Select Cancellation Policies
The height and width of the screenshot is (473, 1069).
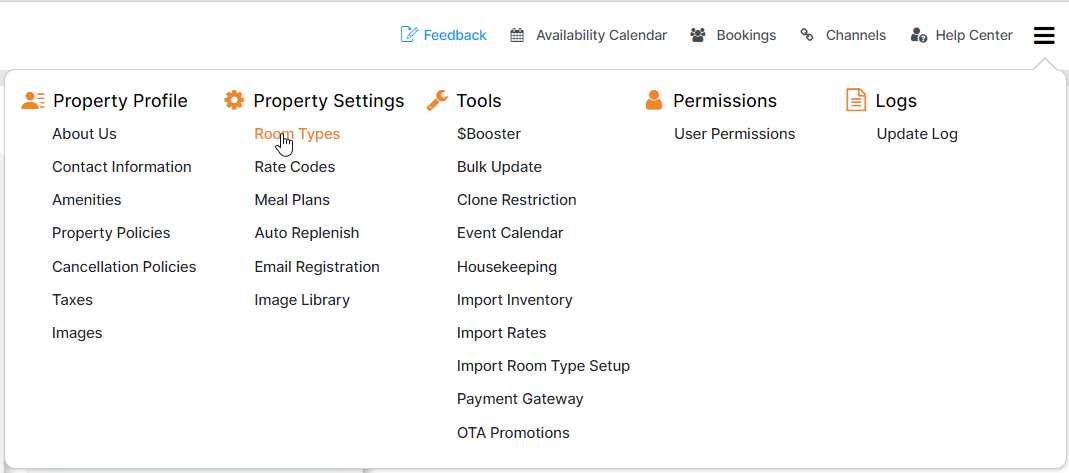click(124, 267)
